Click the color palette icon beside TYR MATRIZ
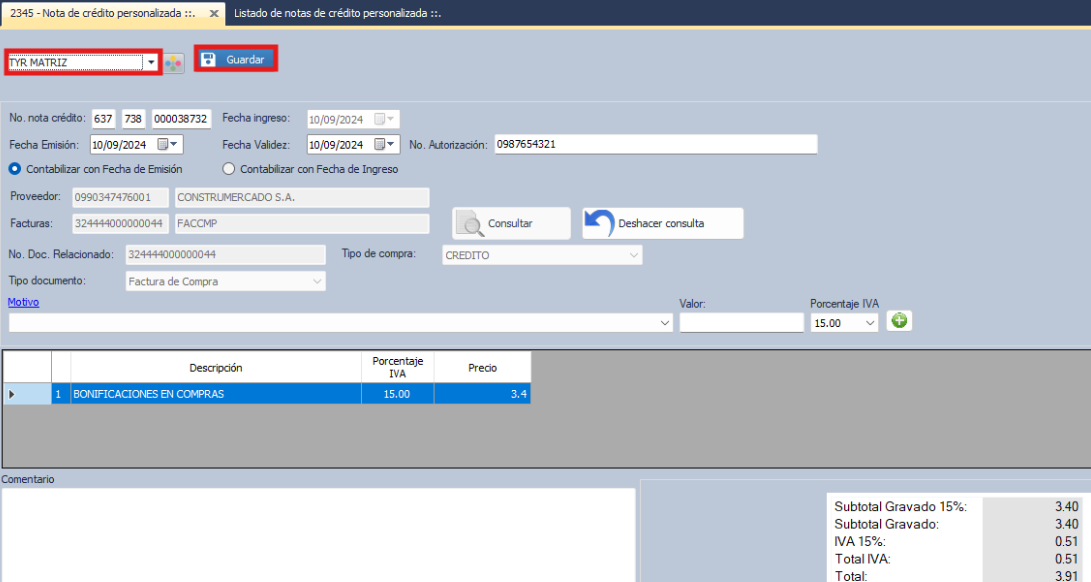This screenshot has width=1091, height=582. [x=174, y=63]
